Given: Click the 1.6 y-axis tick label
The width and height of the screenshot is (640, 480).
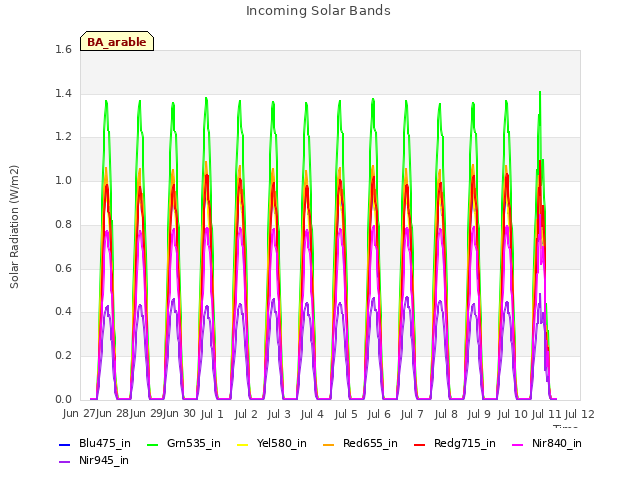Looking at the screenshot, I should click(x=63, y=49).
